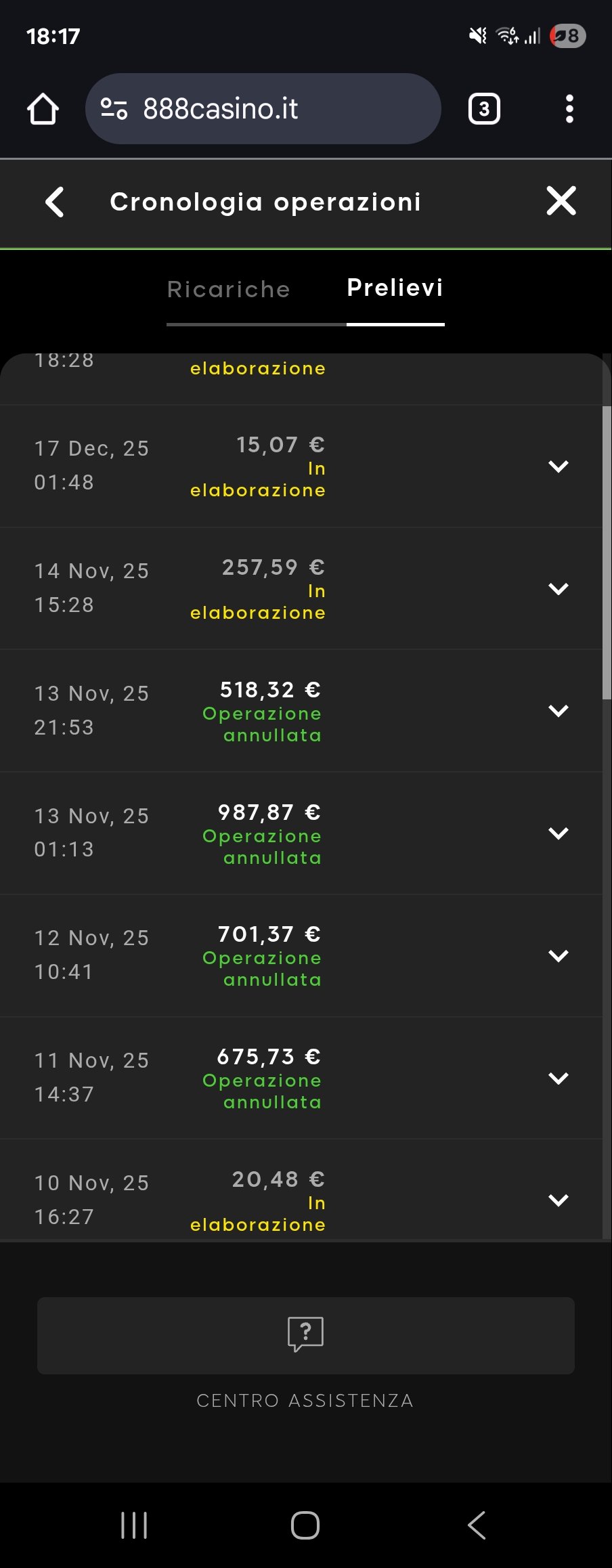
Task: Expand the 257,59 € withdrawal entry
Action: click(x=559, y=589)
